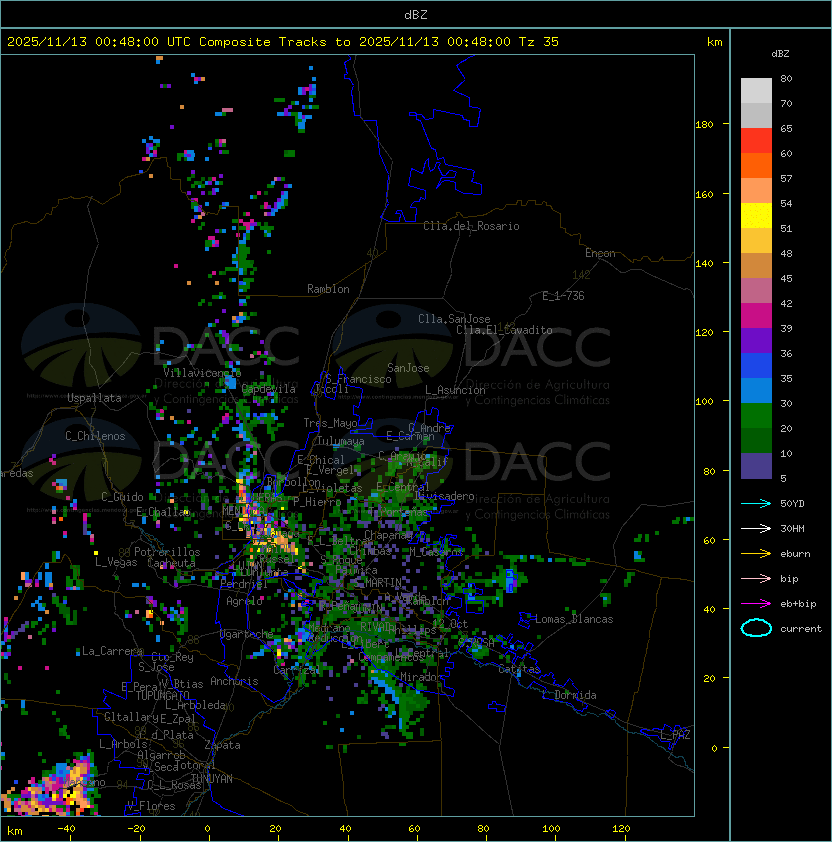
Task: Click the cyan 50YD arrow in legend
Action: click(756, 503)
